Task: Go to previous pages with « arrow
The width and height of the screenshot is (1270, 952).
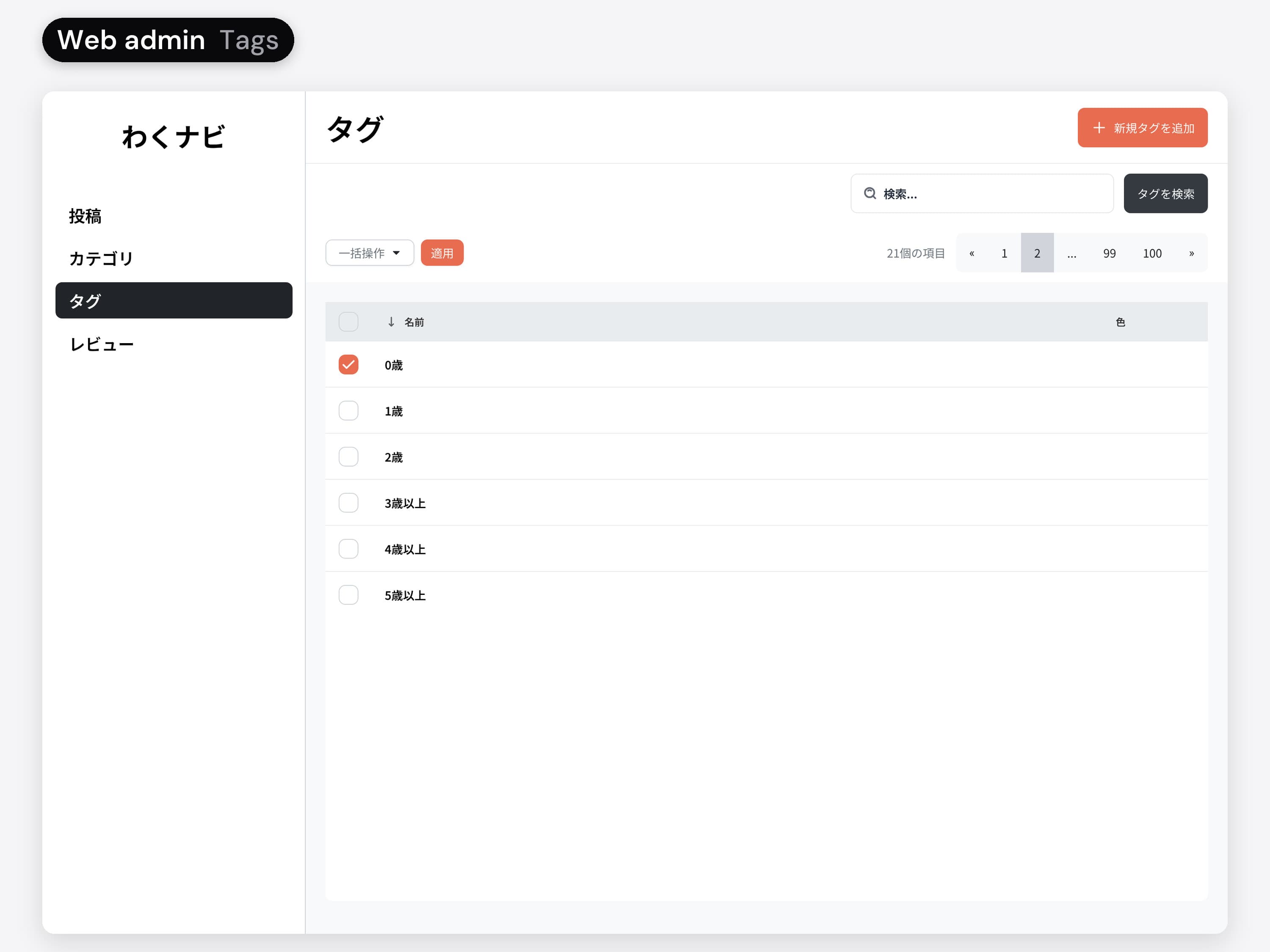Action: [972, 253]
